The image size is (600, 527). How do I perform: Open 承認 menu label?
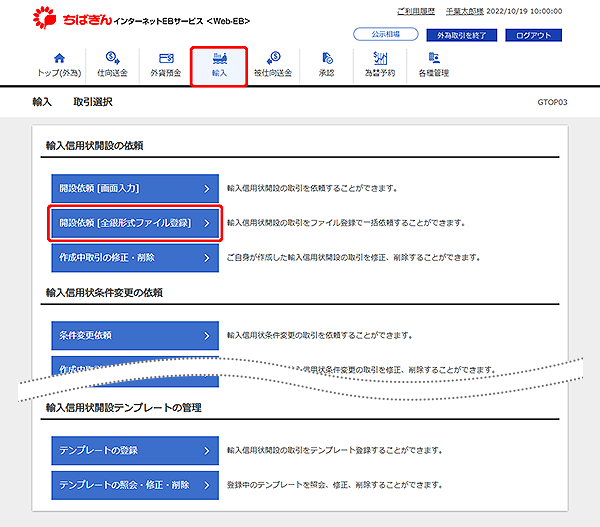point(327,73)
